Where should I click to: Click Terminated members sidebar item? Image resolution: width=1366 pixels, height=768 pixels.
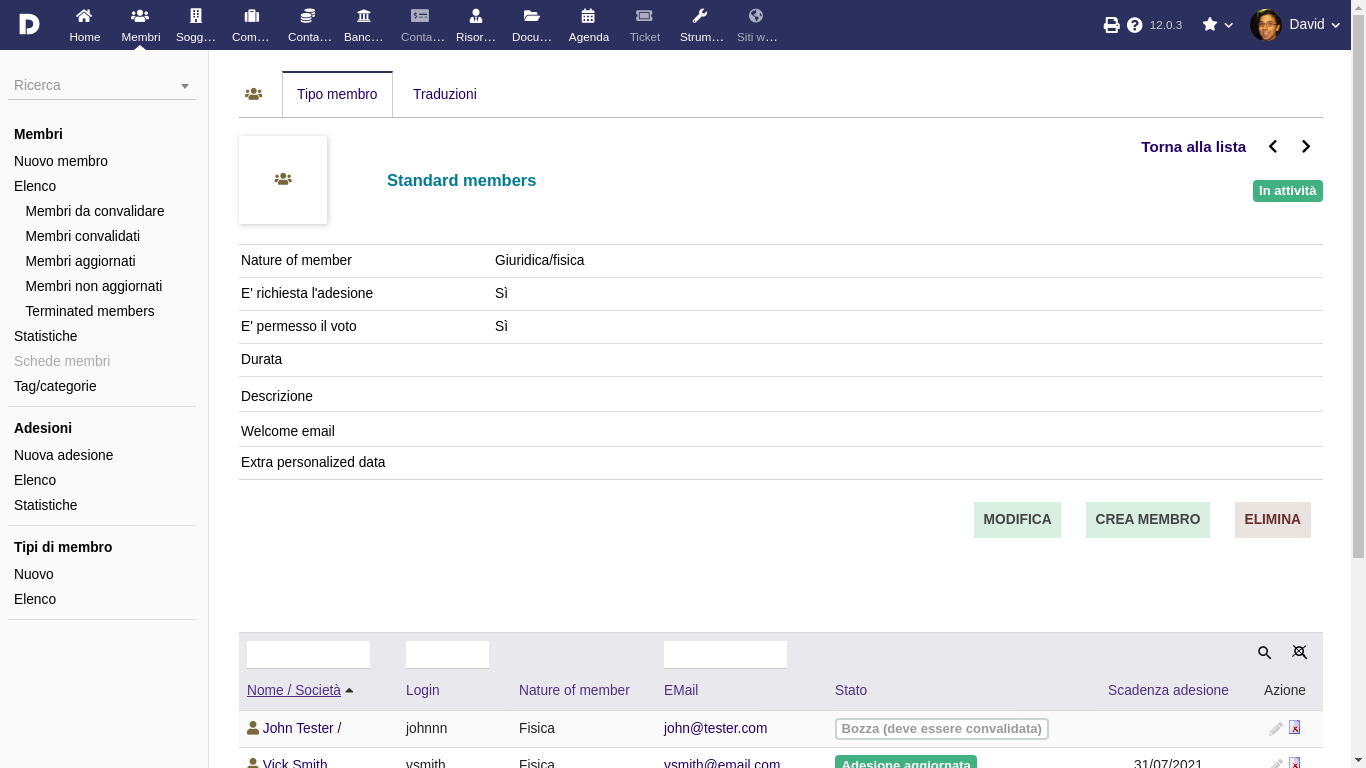[90, 311]
